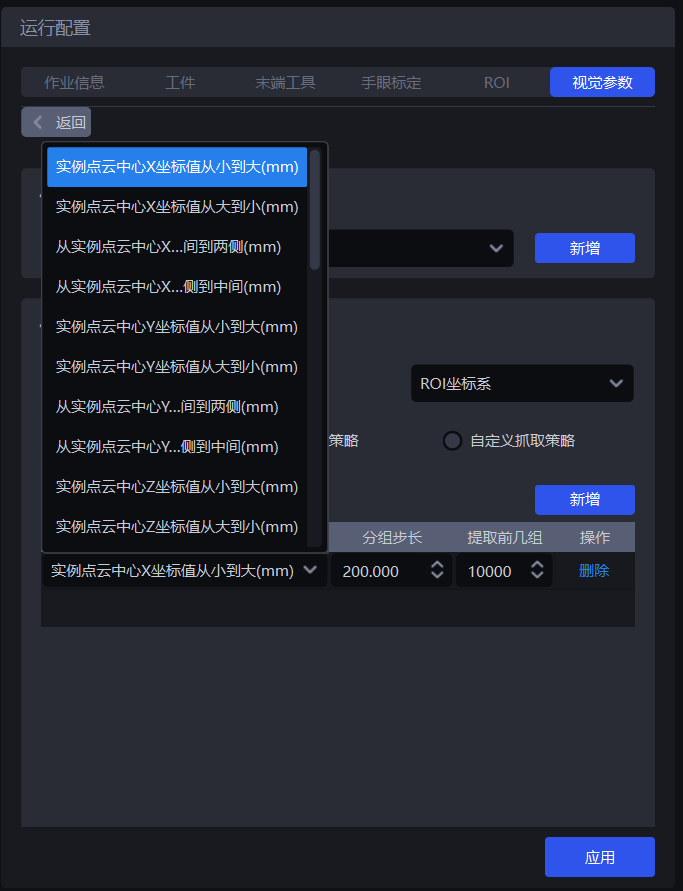Switch to the 手眼标定 tab
The height and width of the screenshot is (891, 683).
391,82
